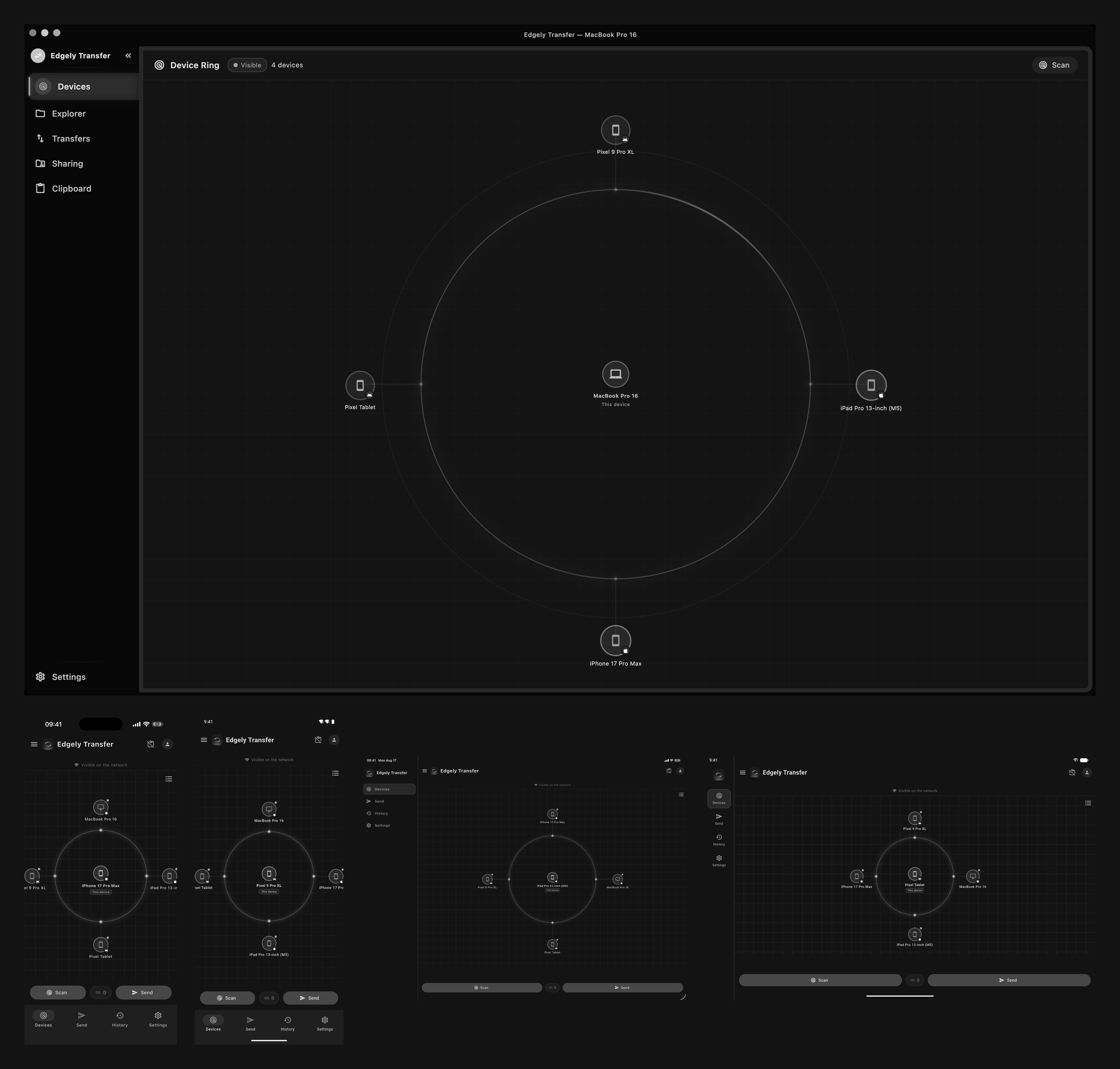Viewport: 1120px width, 1069px height.
Task: Click the central MacBook Pro 16 device icon on the desktop ring
Action: (615, 374)
